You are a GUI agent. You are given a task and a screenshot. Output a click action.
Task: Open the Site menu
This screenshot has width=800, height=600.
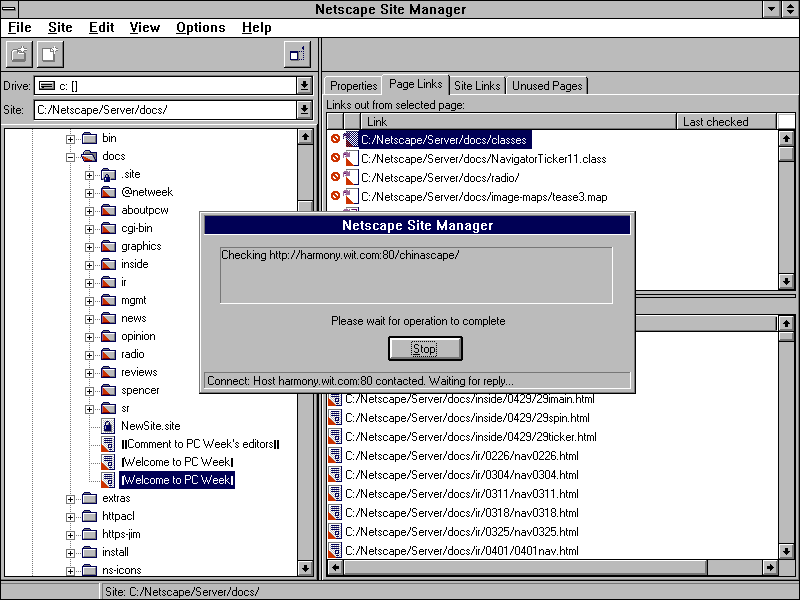60,28
